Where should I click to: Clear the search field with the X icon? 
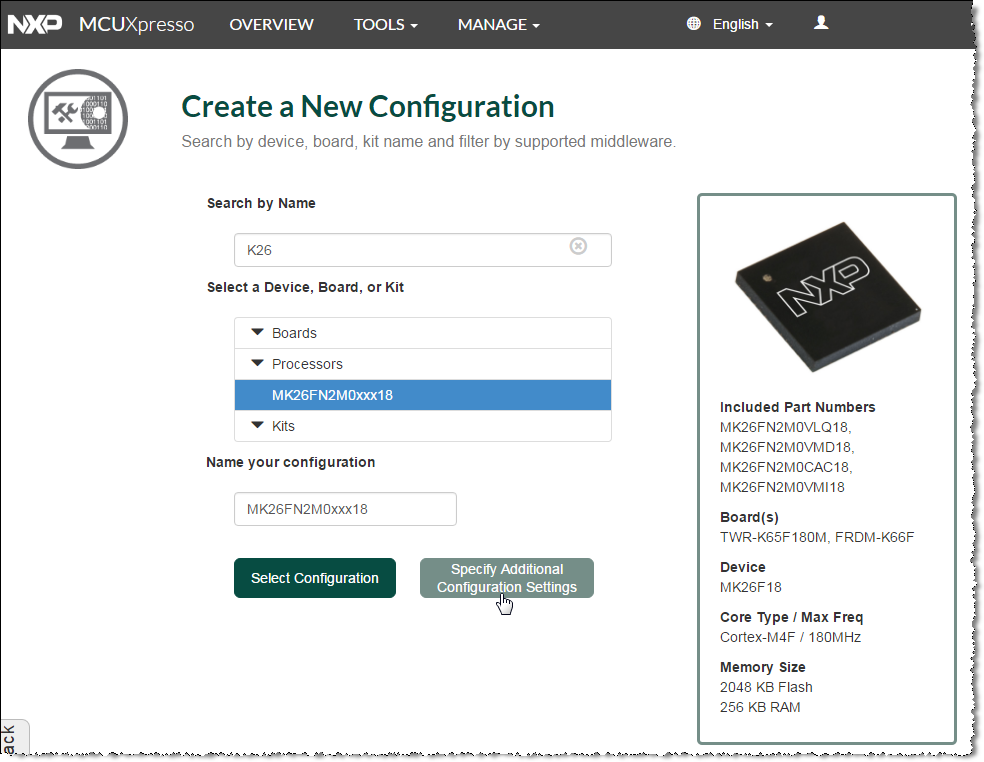pos(578,246)
